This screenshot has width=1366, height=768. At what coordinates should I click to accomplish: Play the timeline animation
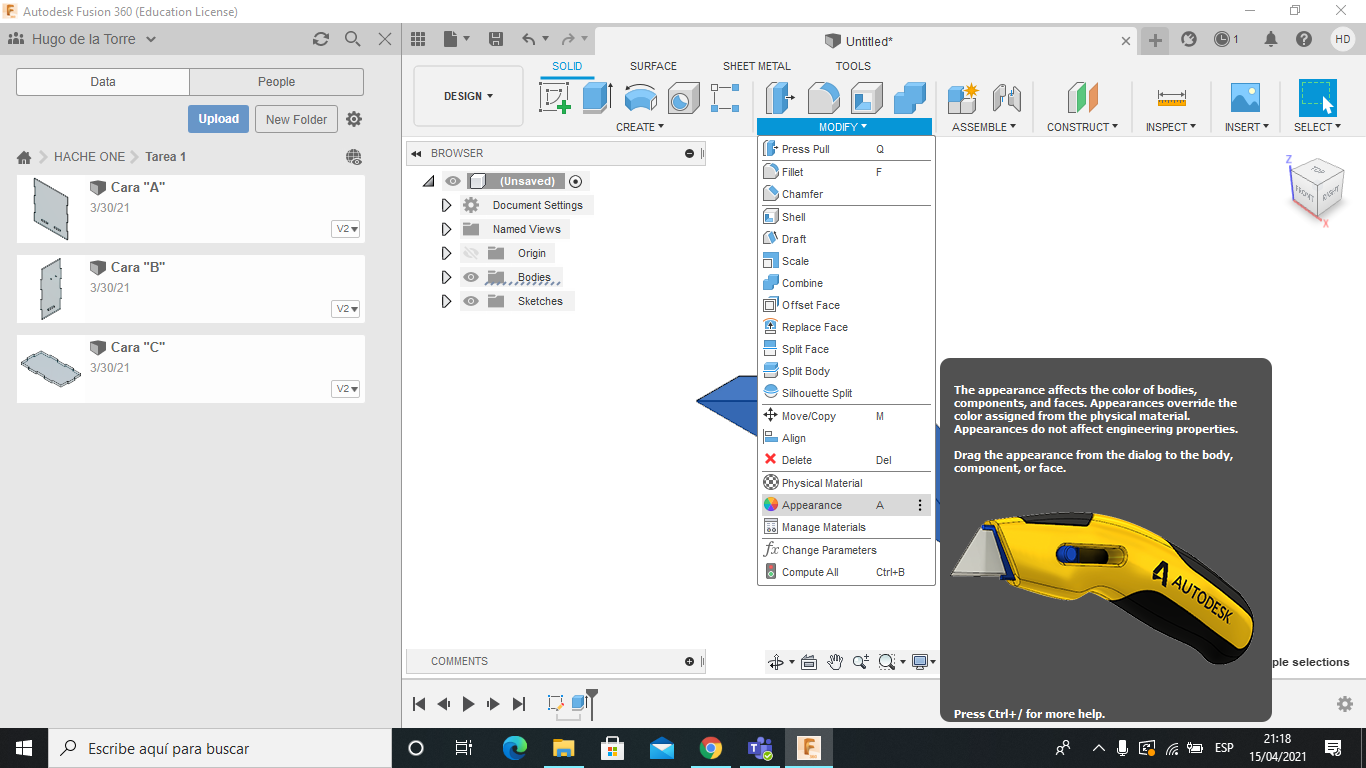tap(469, 704)
